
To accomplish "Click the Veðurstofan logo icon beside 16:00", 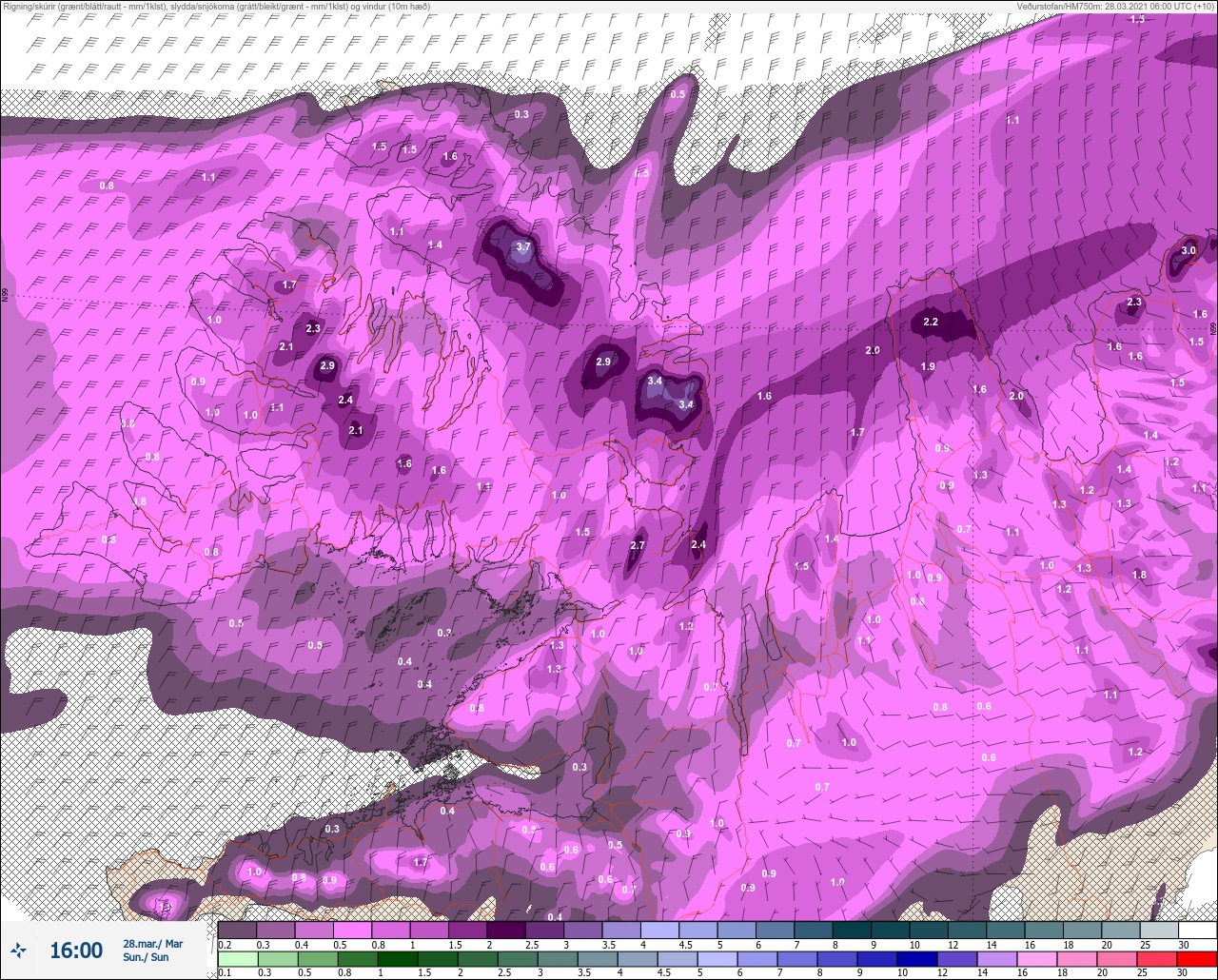I will [18, 950].
